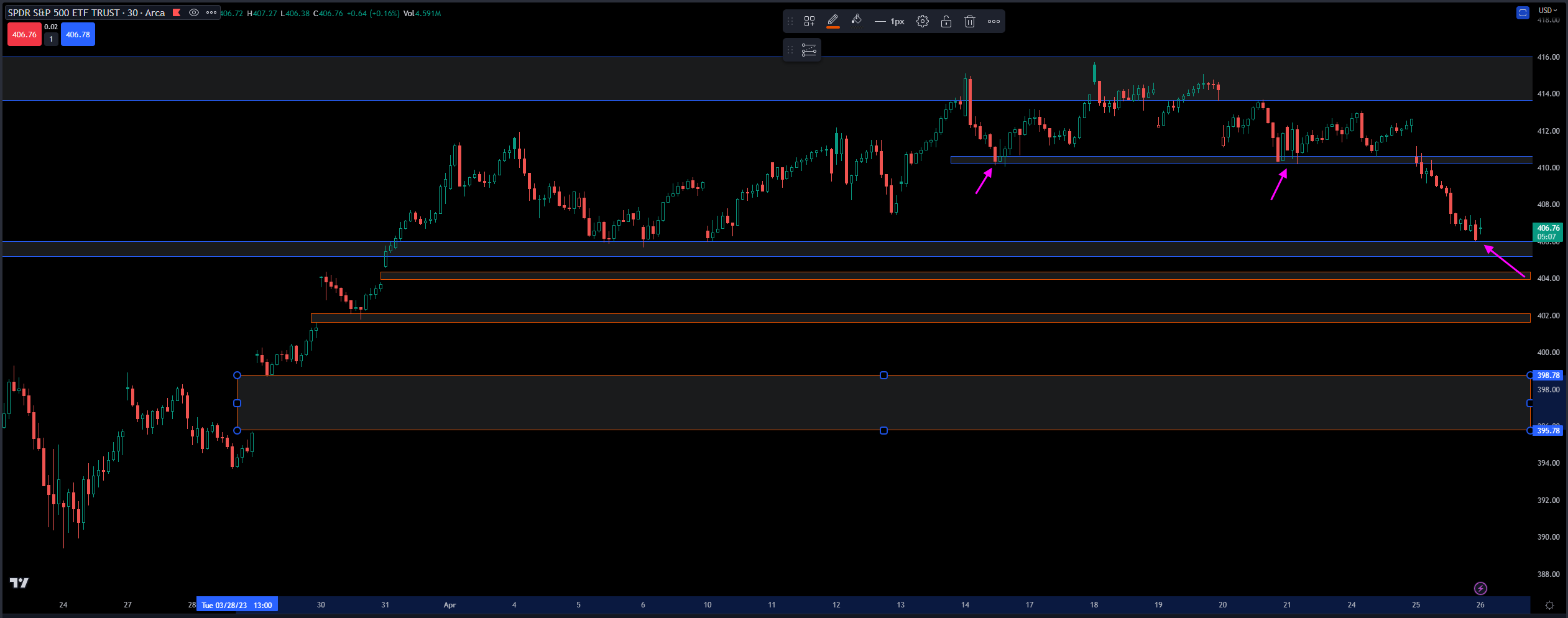Click the line tools favorites icon
The width and height of the screenshot is (1568, 618).
coord(809,50)
